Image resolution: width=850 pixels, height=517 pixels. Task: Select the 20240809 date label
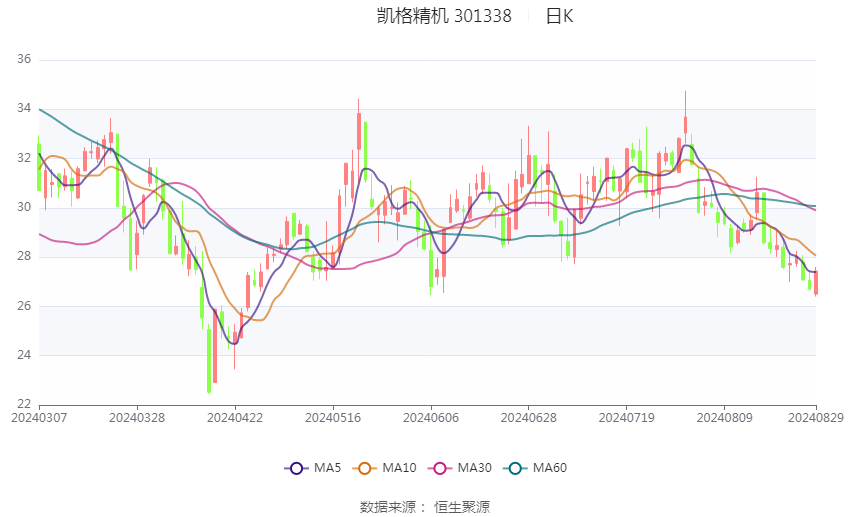pos(723,417)
